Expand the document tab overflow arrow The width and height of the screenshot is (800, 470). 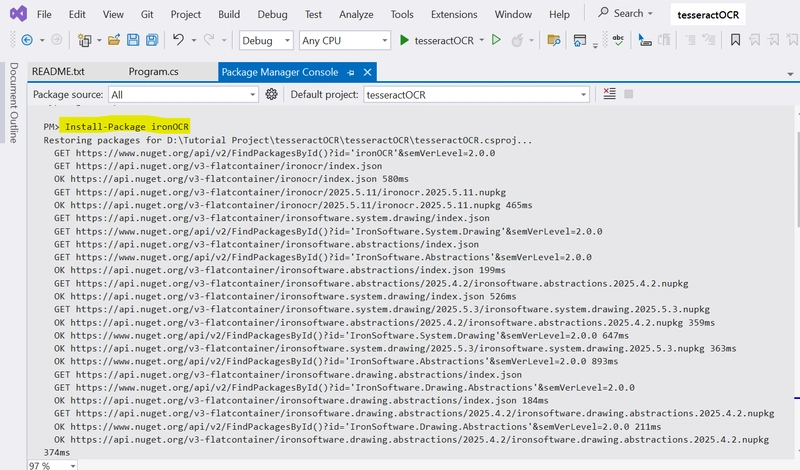[790, 74]
